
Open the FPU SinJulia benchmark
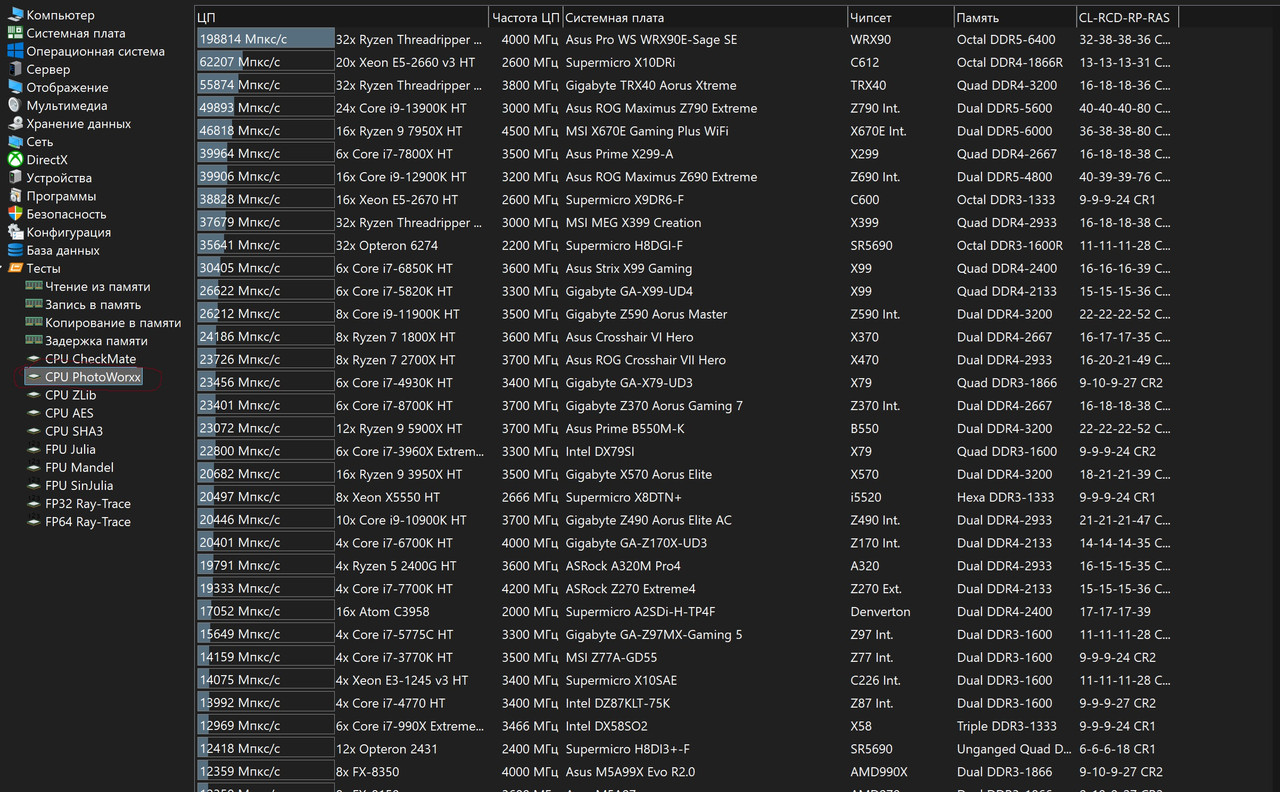[x=79, y=485]
